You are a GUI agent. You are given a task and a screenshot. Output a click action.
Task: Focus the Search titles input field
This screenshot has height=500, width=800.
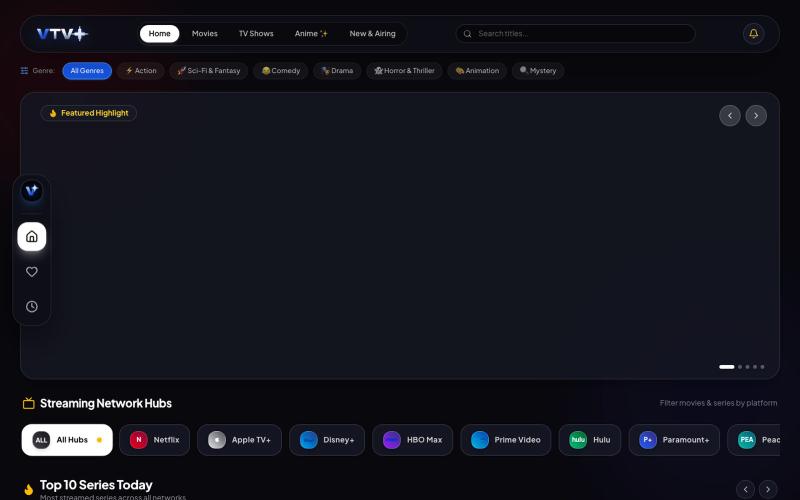575,34
